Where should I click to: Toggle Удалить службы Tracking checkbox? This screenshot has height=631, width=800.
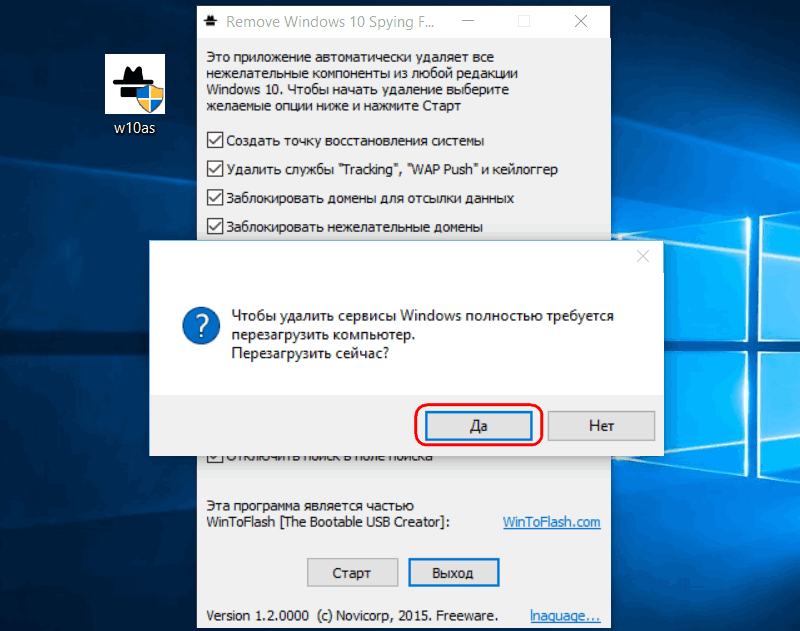coord(215,168)
